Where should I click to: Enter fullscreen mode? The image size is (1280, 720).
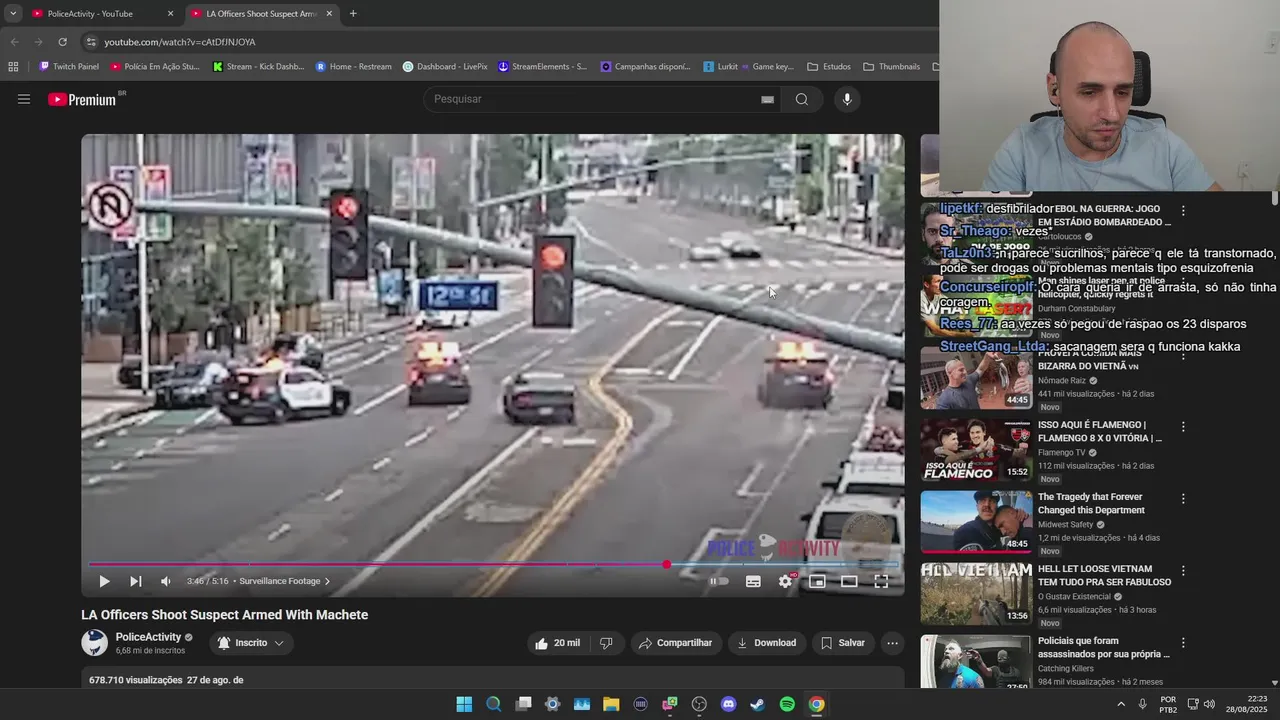pos(881,581)
